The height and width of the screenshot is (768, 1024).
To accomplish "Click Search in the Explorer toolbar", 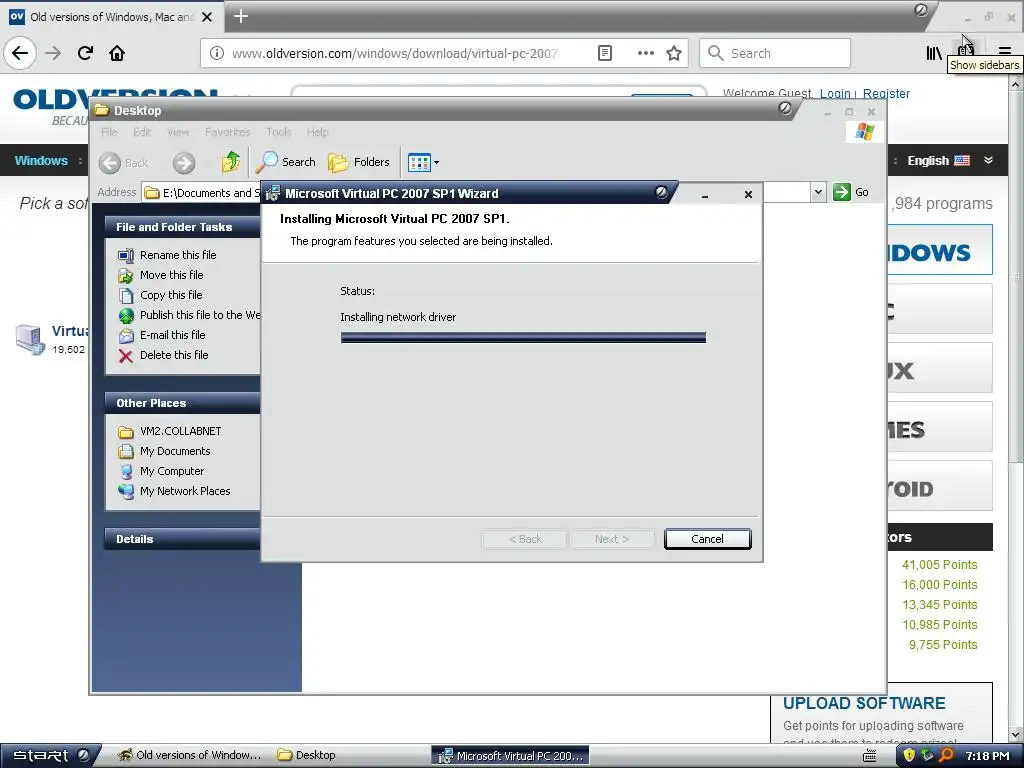I will (285, 162).
